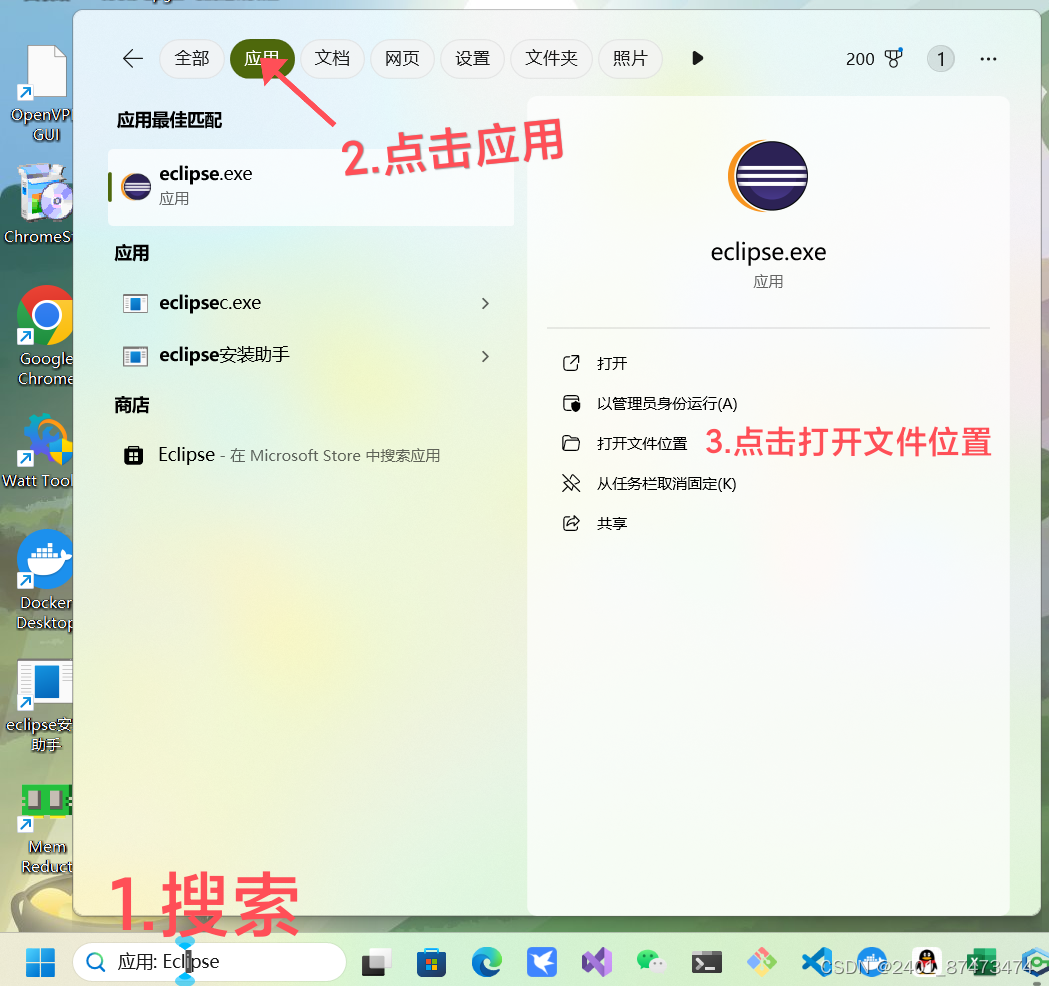Open Mem Reduct desktop shortcut
Viewport: 1049px width, 986px height.
[x=45, y=829]
